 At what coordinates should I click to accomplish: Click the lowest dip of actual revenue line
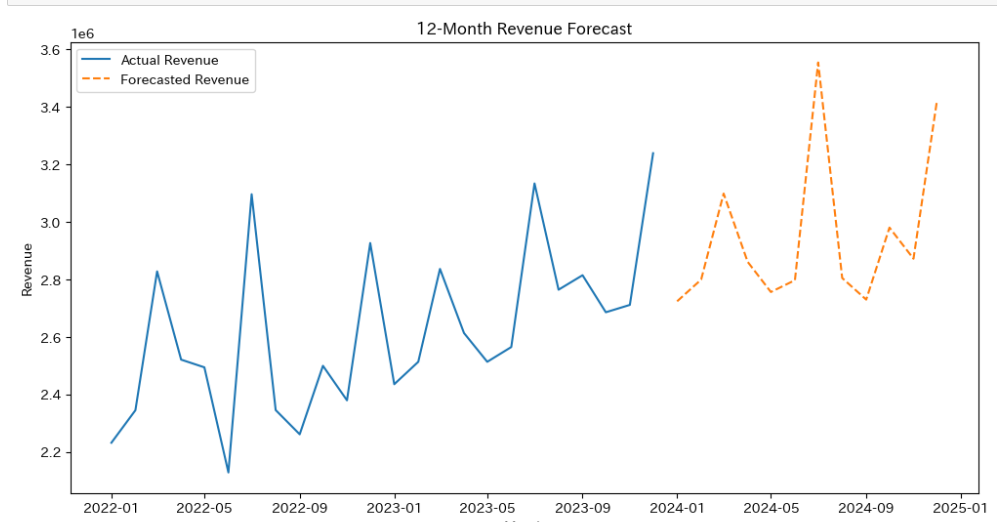[x=228, y=472]
